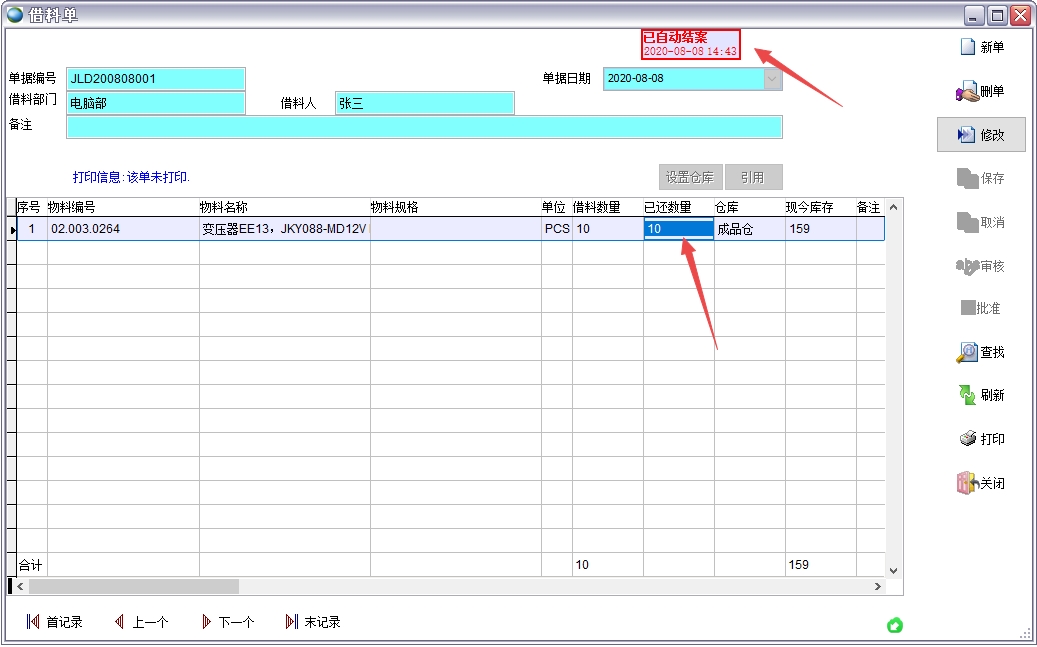Open the Search (查找) tool
Screen dimensions: 1037x647
click(967, 353)
